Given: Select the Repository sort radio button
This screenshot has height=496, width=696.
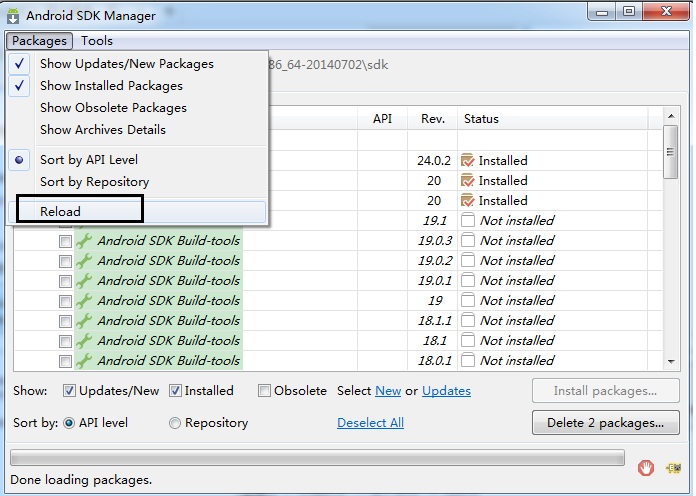Looking at the screenshot, I should point(175,423).
